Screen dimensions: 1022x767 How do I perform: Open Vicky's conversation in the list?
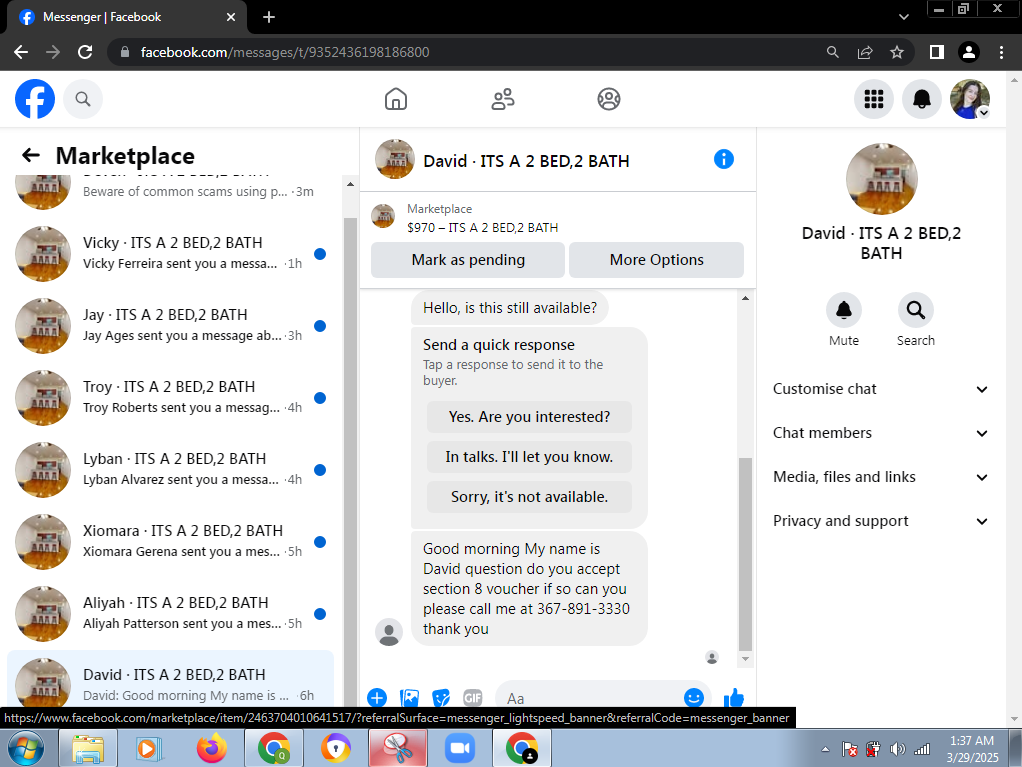[x=171, y=253]
